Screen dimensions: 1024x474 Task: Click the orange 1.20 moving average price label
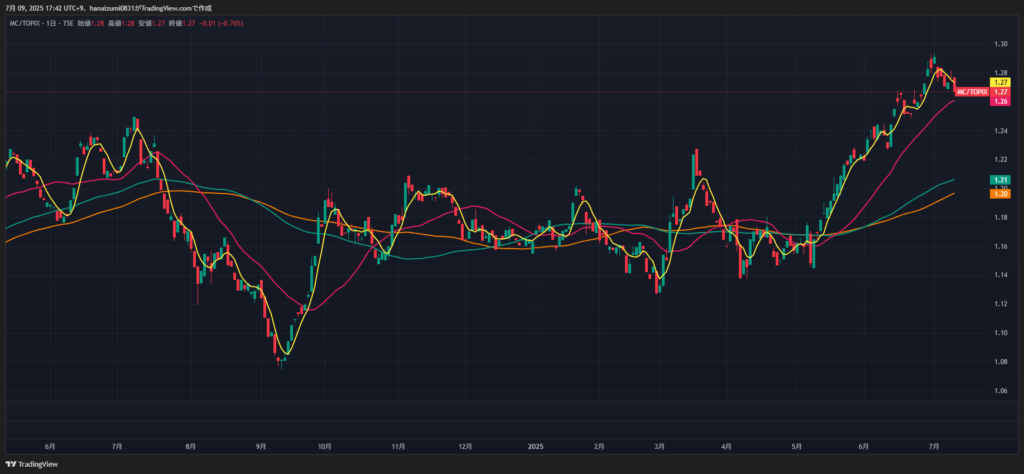1000,194
